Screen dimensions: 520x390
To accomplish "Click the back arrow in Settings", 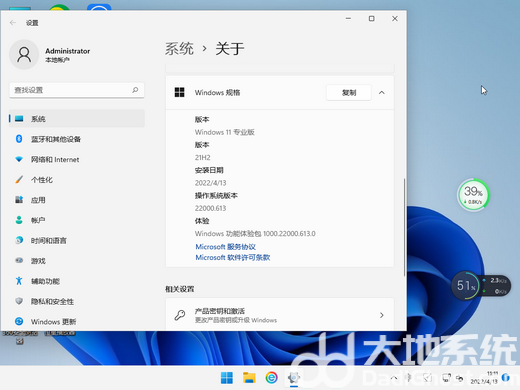I will pyautogui.click(x=13, y=23).
